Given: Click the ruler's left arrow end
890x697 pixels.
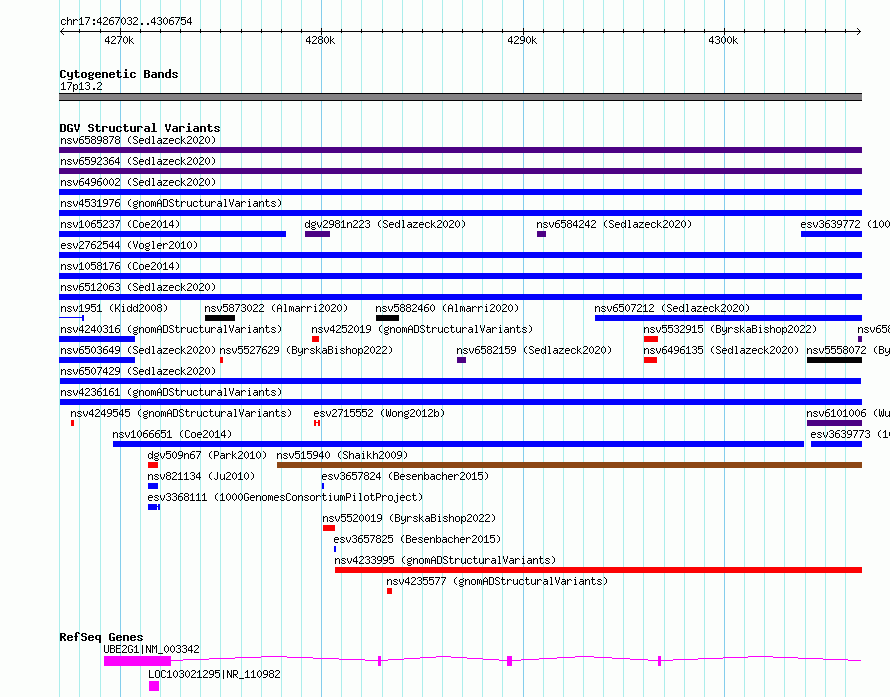Looking at the screenshot, I should [62, 31].
